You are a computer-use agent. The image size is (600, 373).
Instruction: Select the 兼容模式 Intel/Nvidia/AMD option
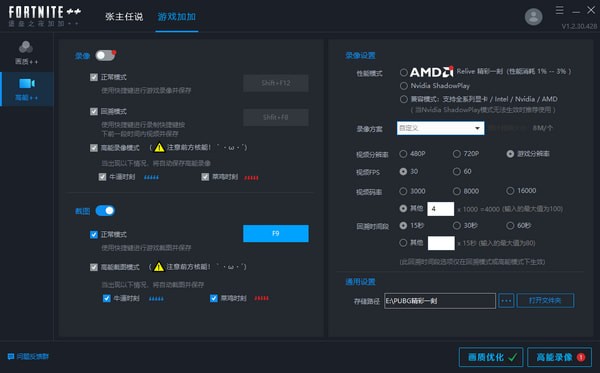403,99
